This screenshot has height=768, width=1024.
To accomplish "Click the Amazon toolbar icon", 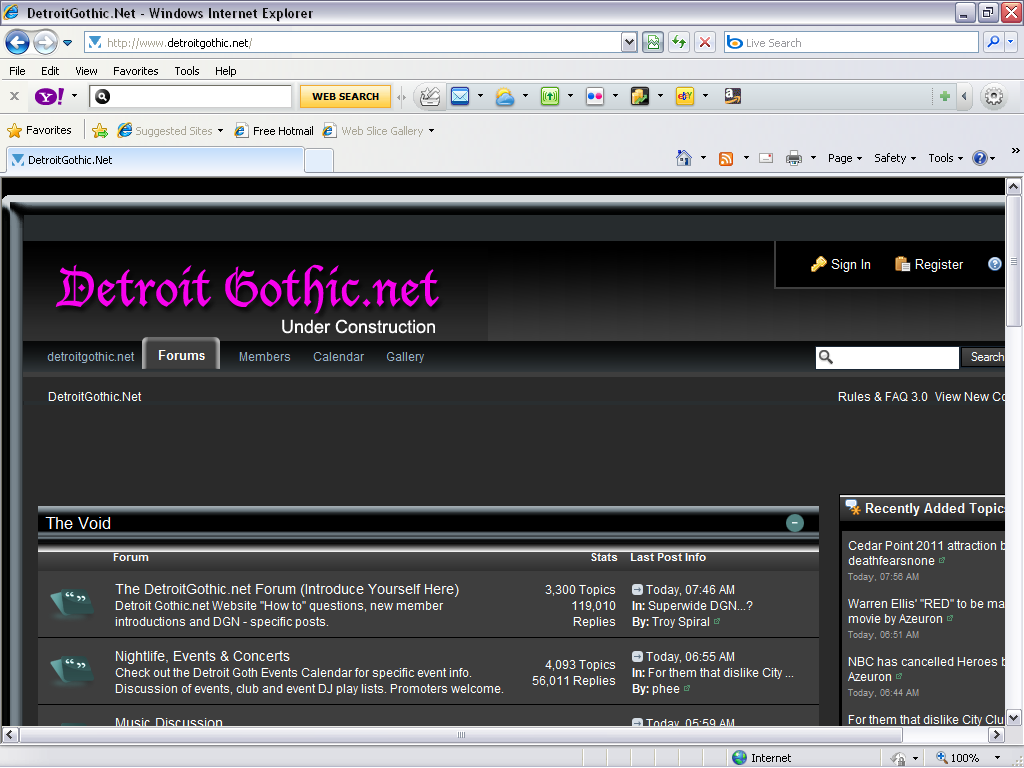I will (732, 97).
